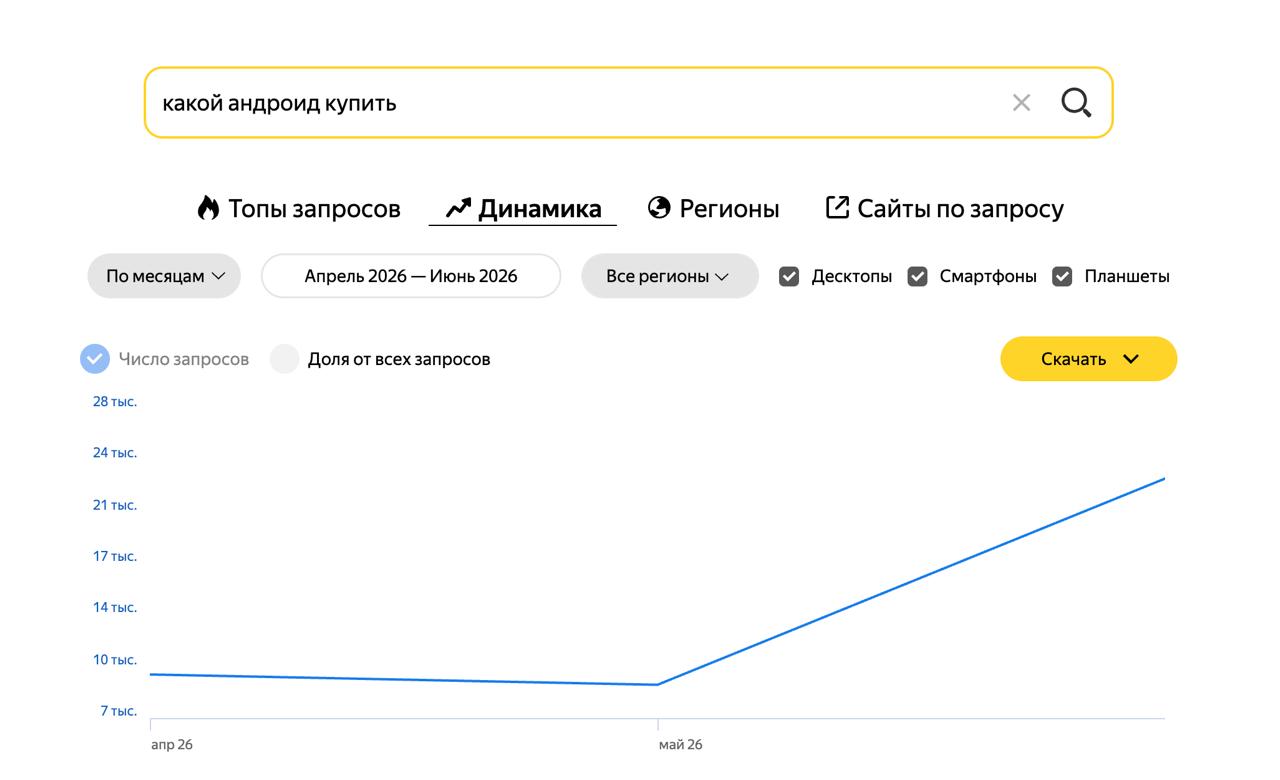Toggle the Планшеты checkbox
The height and width of the screenshot is (780, 1280).
pyautogui.click(x=1062, y=276)
